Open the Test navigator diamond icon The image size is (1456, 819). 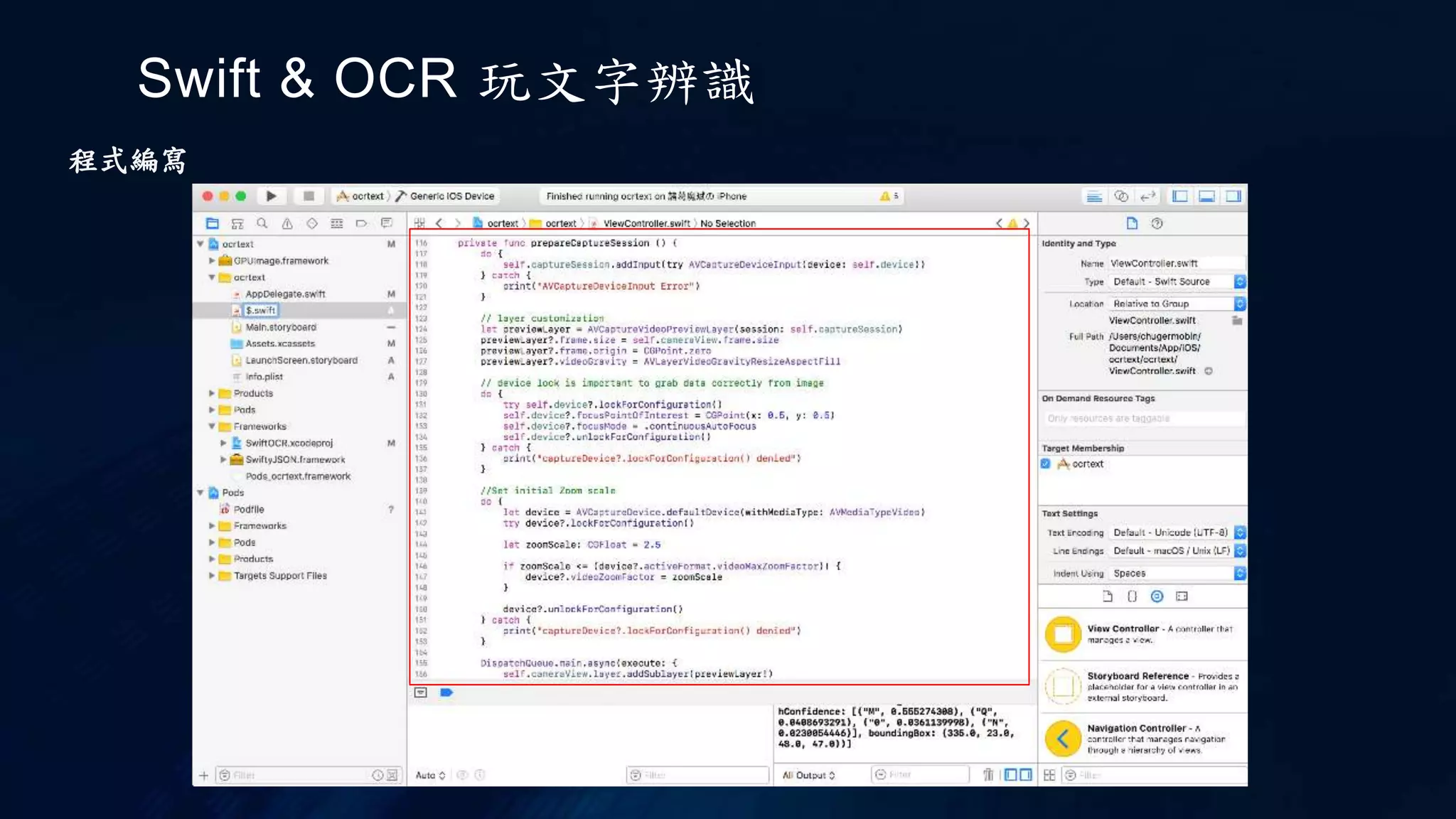[x=312, y=223]
